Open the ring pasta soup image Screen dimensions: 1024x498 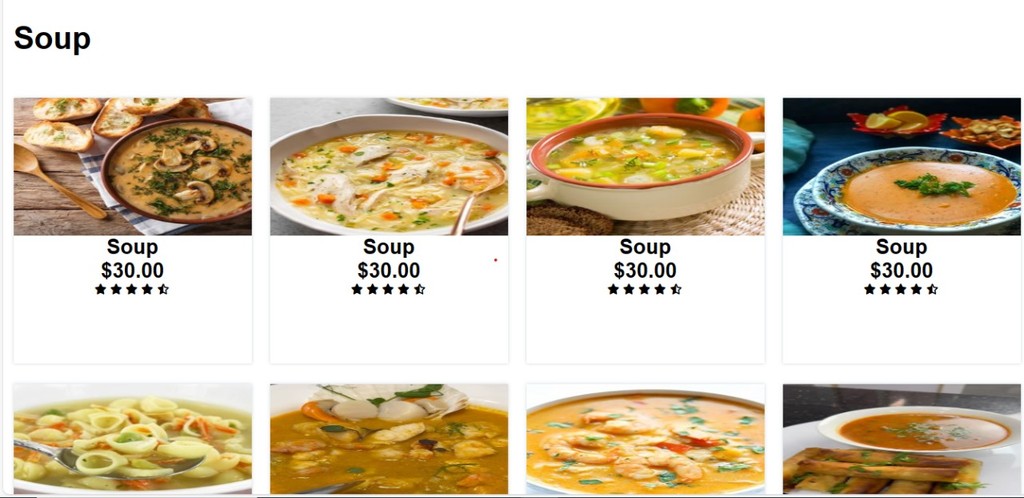coord(133,439)
